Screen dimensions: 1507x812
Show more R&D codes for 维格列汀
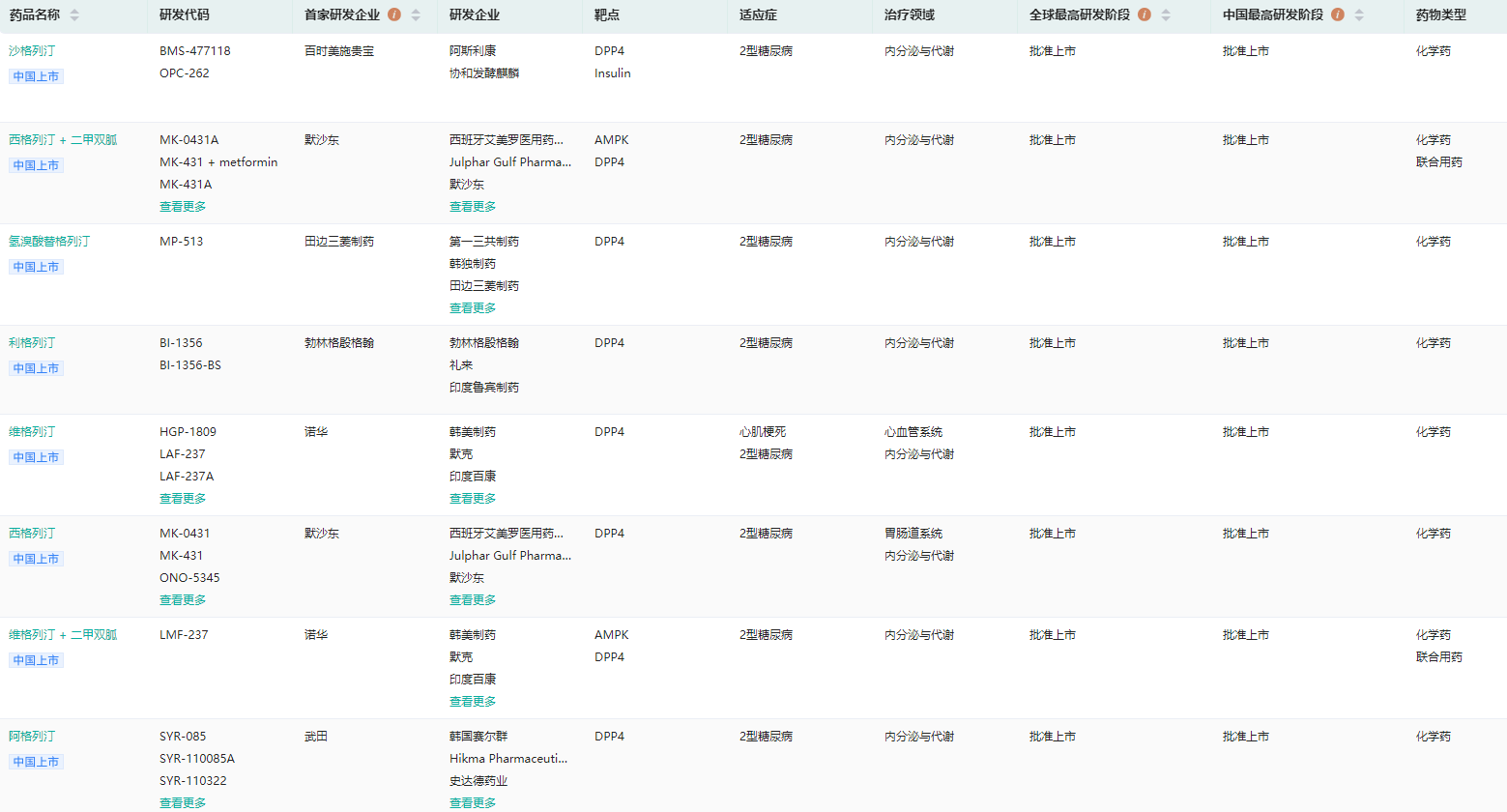(x=183, y=499)
